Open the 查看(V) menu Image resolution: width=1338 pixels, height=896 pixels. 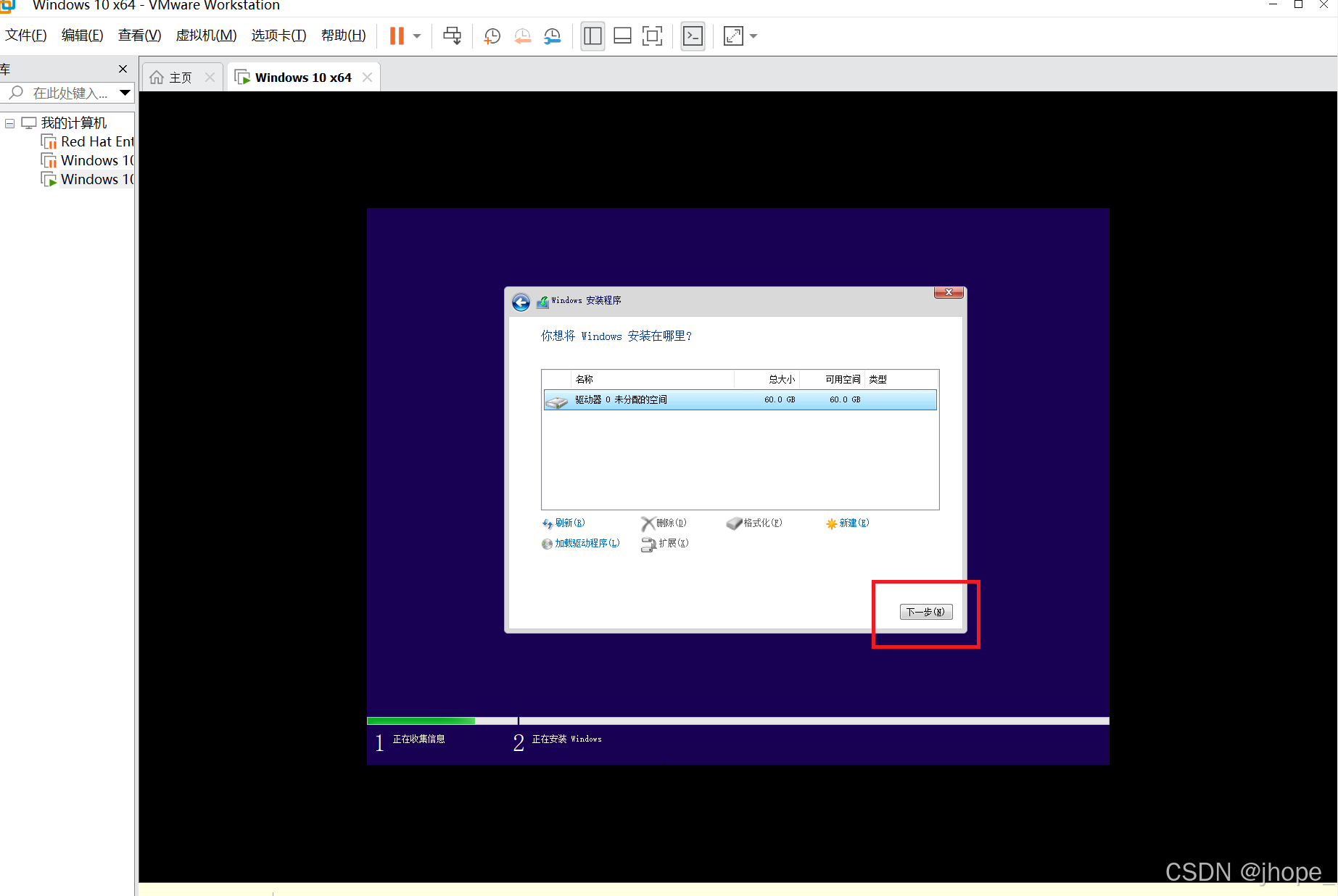[140, 36]
